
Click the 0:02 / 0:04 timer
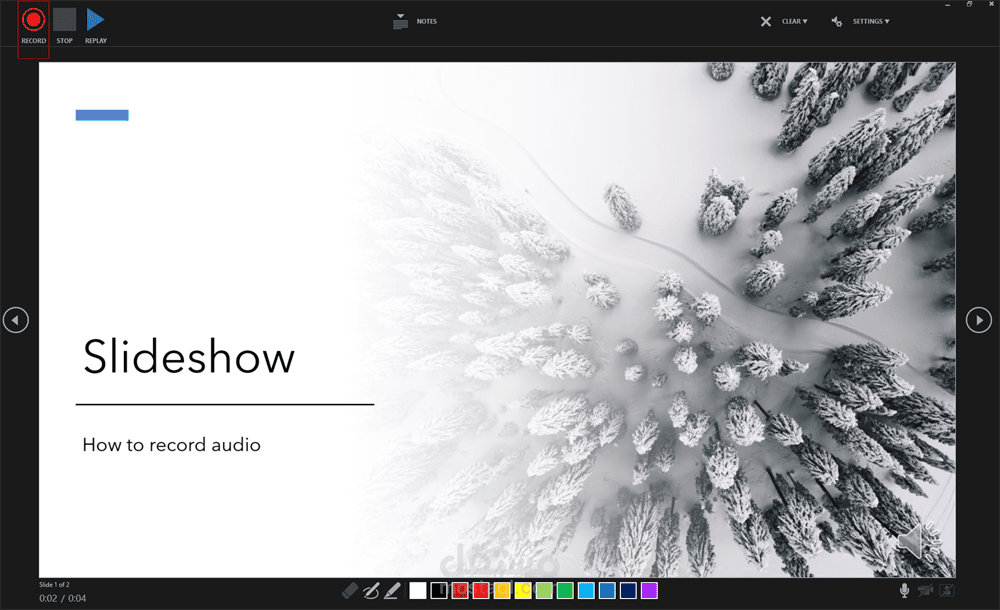click(x=62, y=599)
